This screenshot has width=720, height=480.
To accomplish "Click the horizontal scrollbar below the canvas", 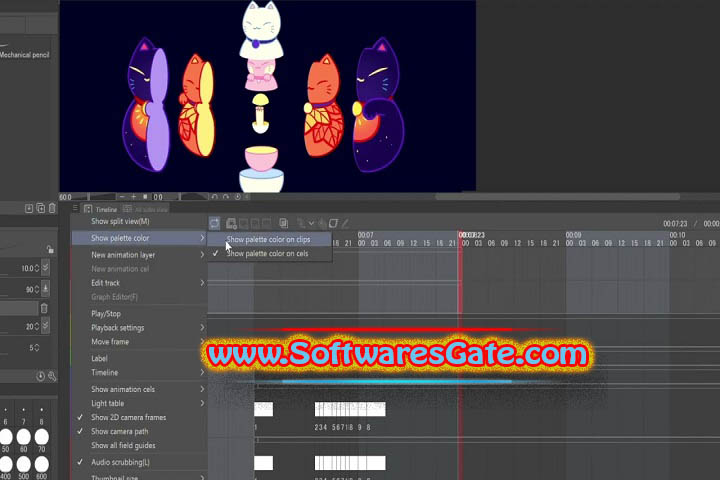I will click(x=557, y=197).
